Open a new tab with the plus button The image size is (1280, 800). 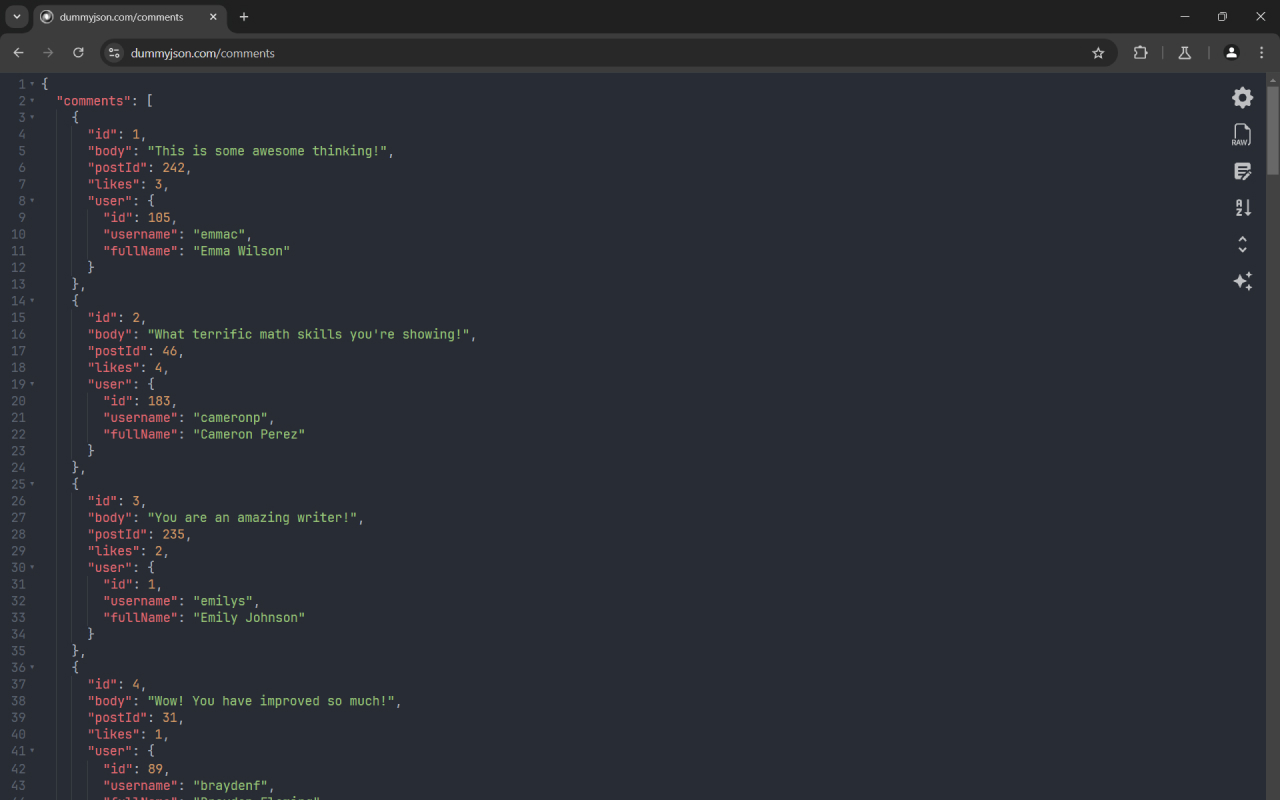243,17
